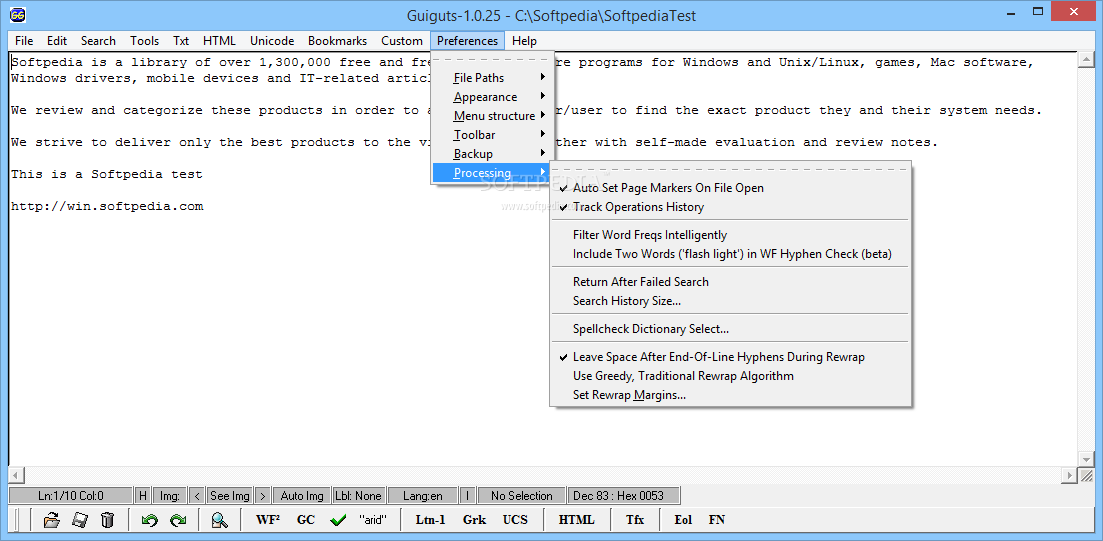Viewport: 1103px width, 541px height.
Task: Open the Bookmarks menu
Action: click(x=338, y=41)
